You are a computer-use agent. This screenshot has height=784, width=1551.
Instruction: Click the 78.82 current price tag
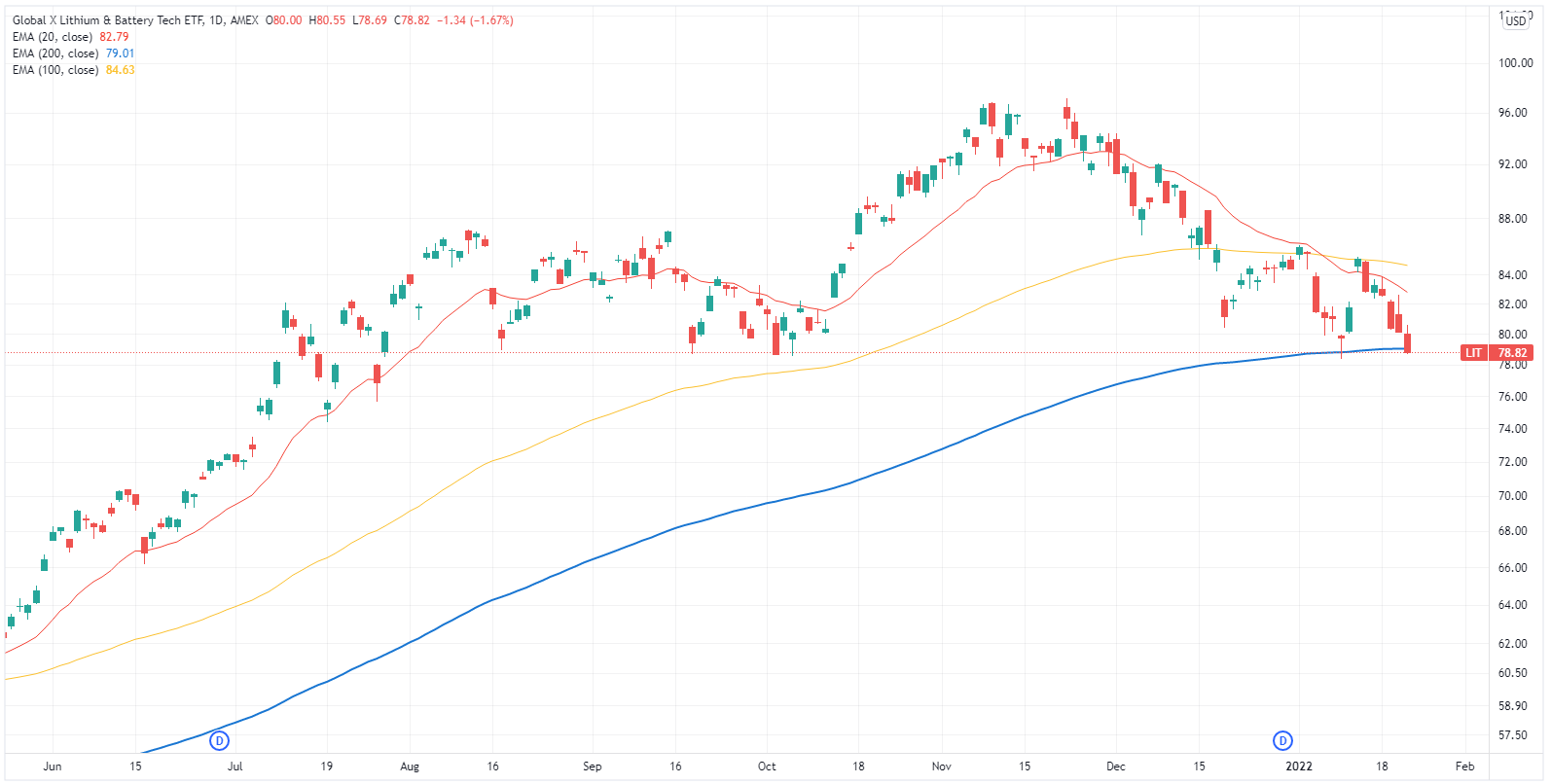(1512, 353)
